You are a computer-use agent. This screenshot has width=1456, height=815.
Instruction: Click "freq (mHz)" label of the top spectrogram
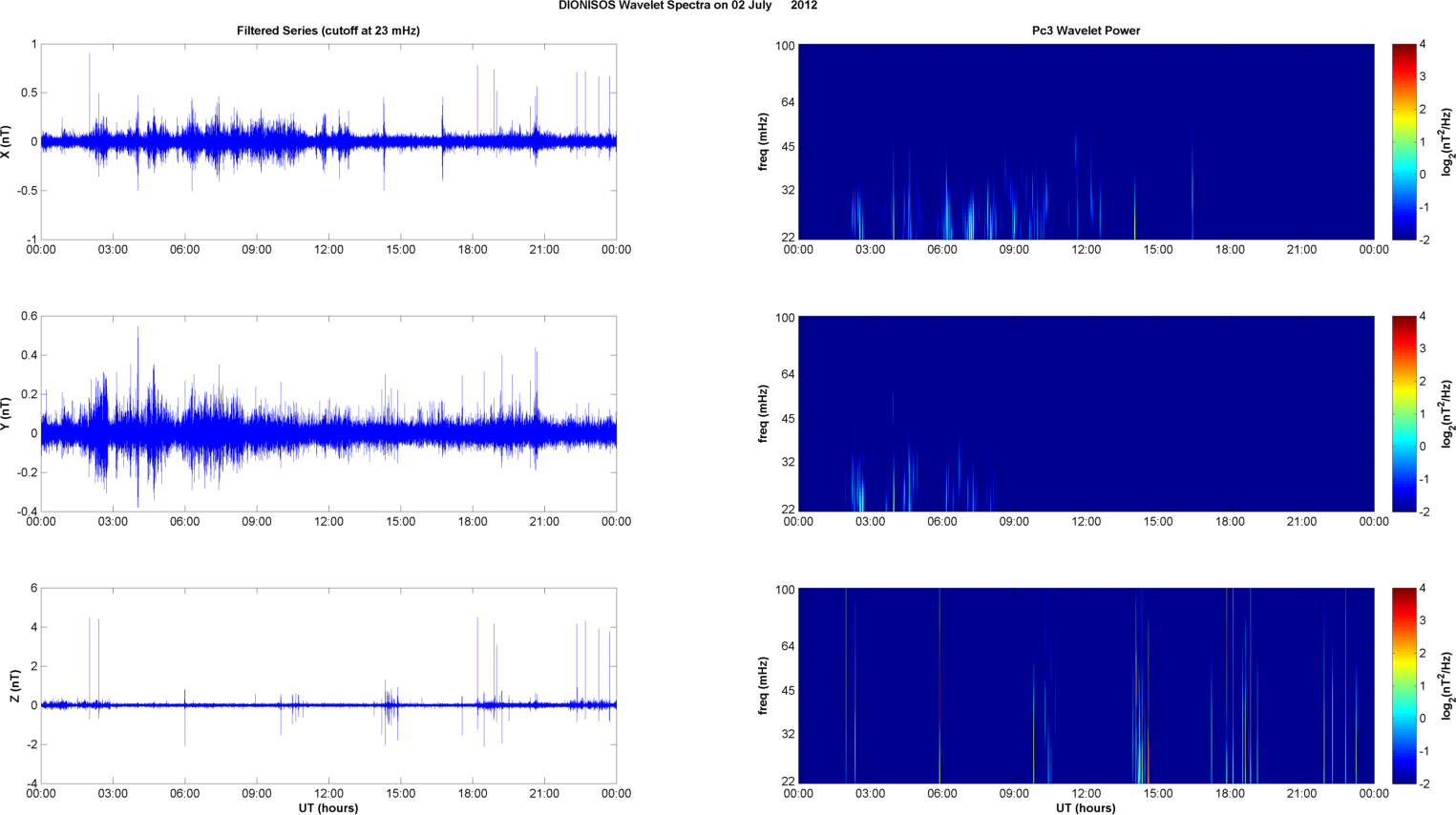764,142
